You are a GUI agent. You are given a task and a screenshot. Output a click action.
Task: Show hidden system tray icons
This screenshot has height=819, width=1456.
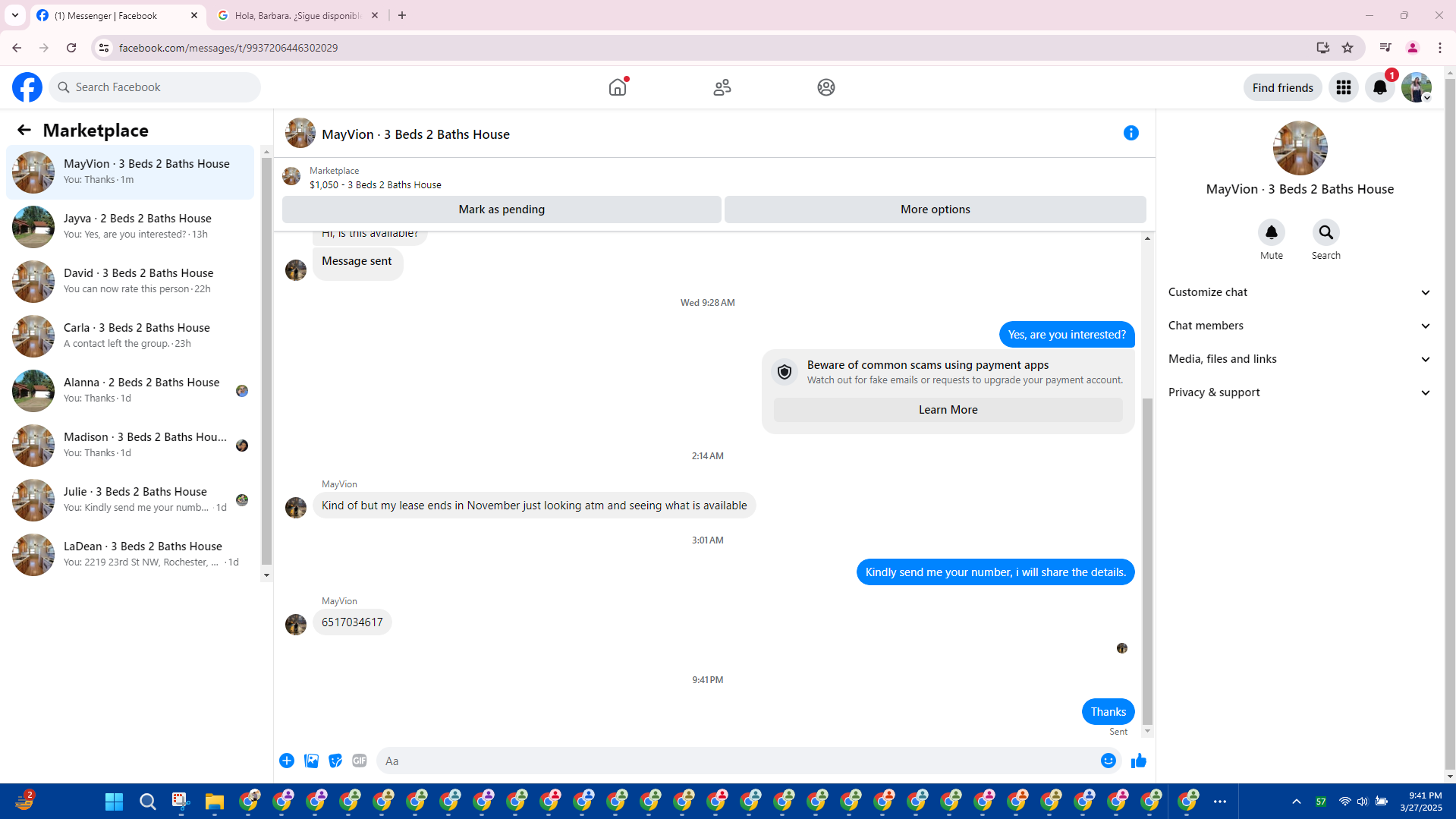point(1297,802)
